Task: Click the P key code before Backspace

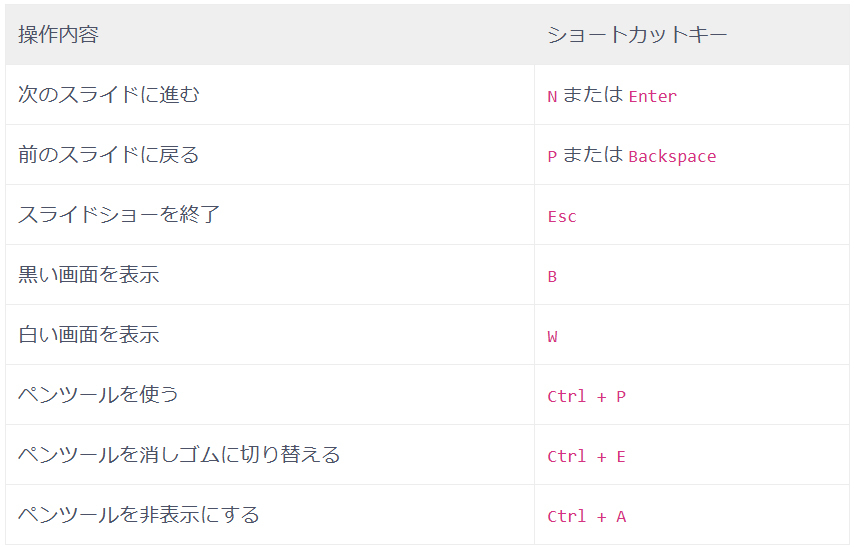Action: 552,156
